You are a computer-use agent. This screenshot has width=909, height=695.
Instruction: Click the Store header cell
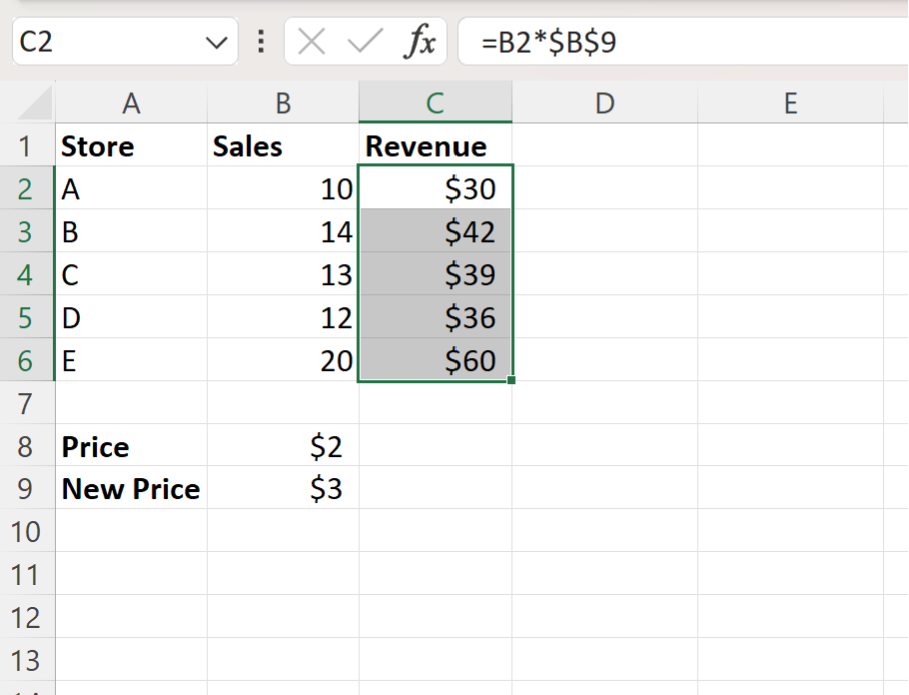coord(132,145)
